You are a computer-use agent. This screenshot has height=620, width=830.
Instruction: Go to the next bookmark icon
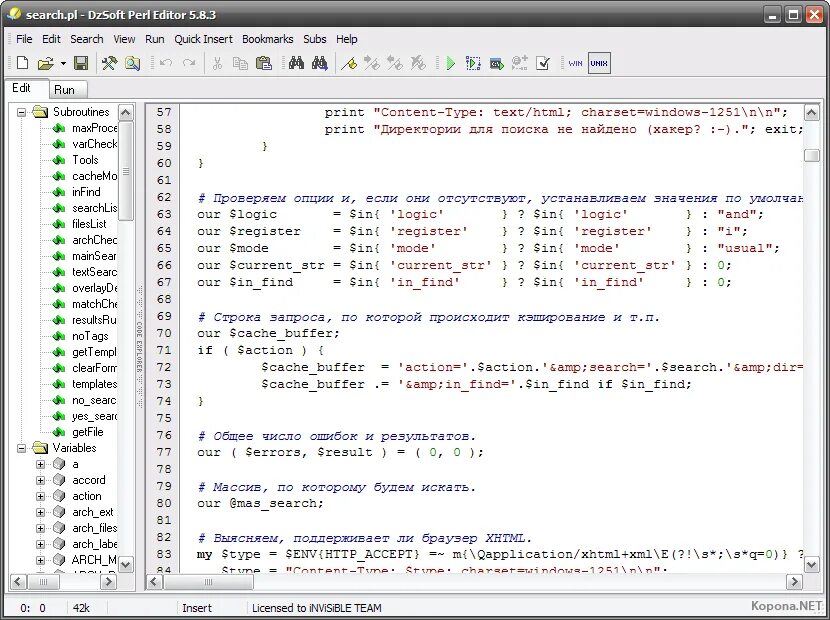pyautogui.click(x=372, y=64)
